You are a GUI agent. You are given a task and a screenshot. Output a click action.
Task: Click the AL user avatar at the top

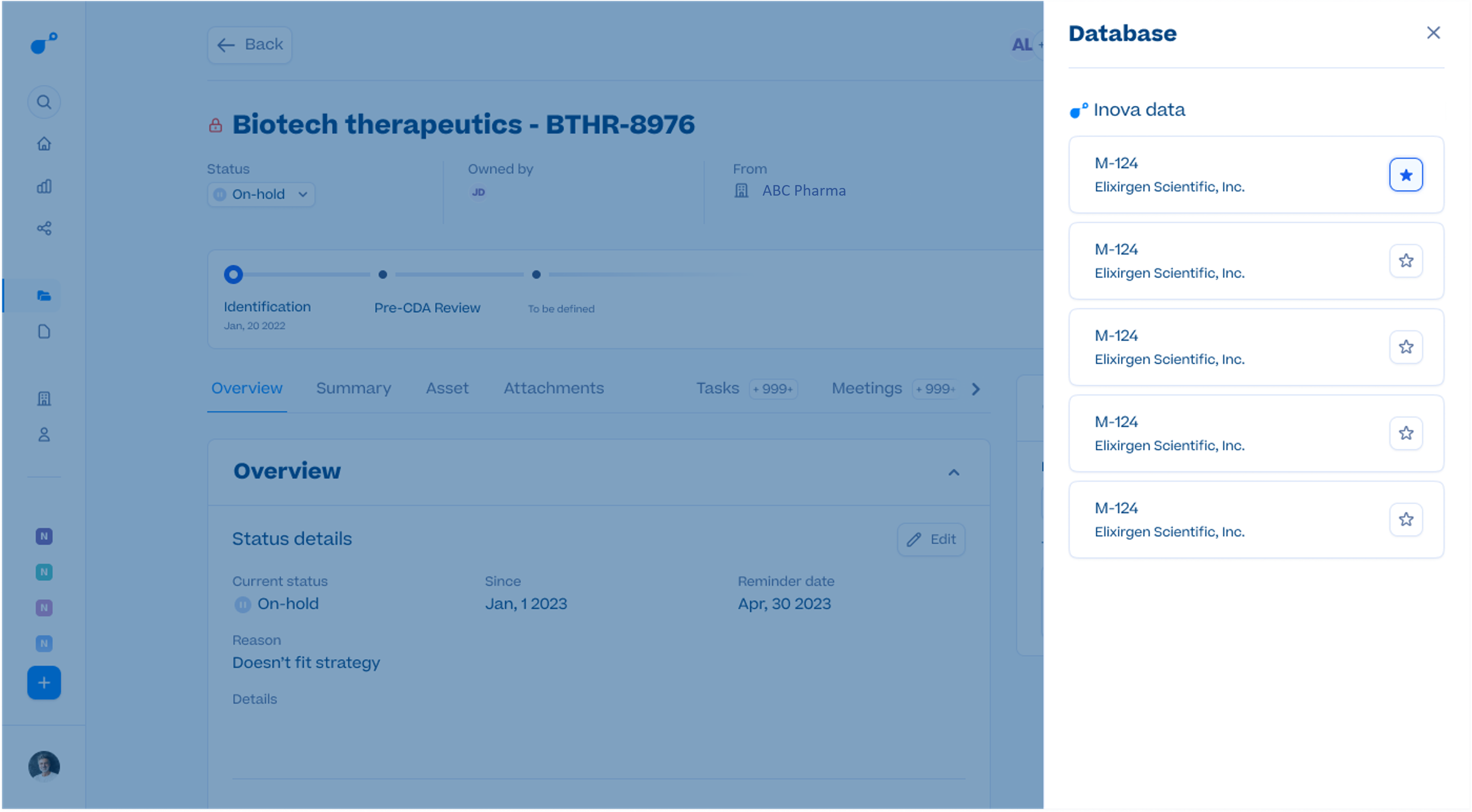1022,45
